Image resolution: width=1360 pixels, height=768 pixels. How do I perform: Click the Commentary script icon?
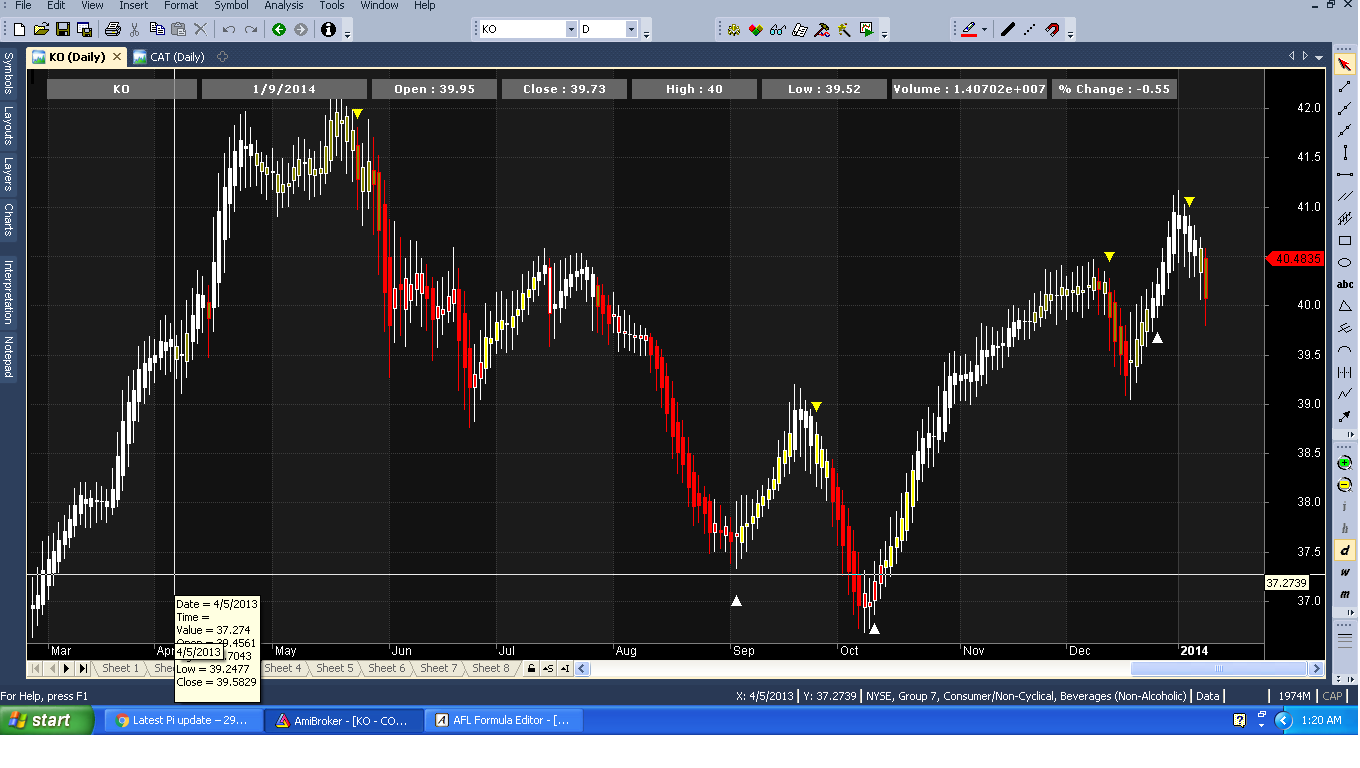pyautogui.click(x=799, y=30)
